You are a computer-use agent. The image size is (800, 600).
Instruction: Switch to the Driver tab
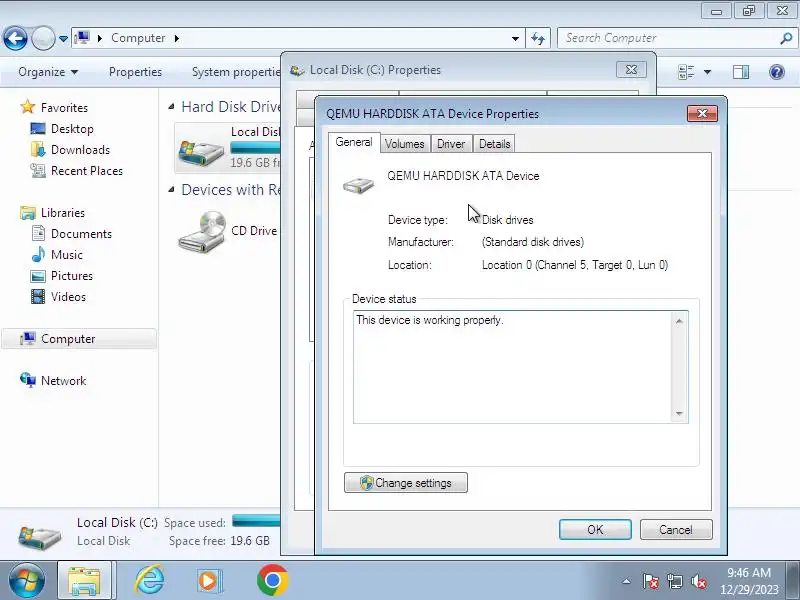[x=451, y=144]
